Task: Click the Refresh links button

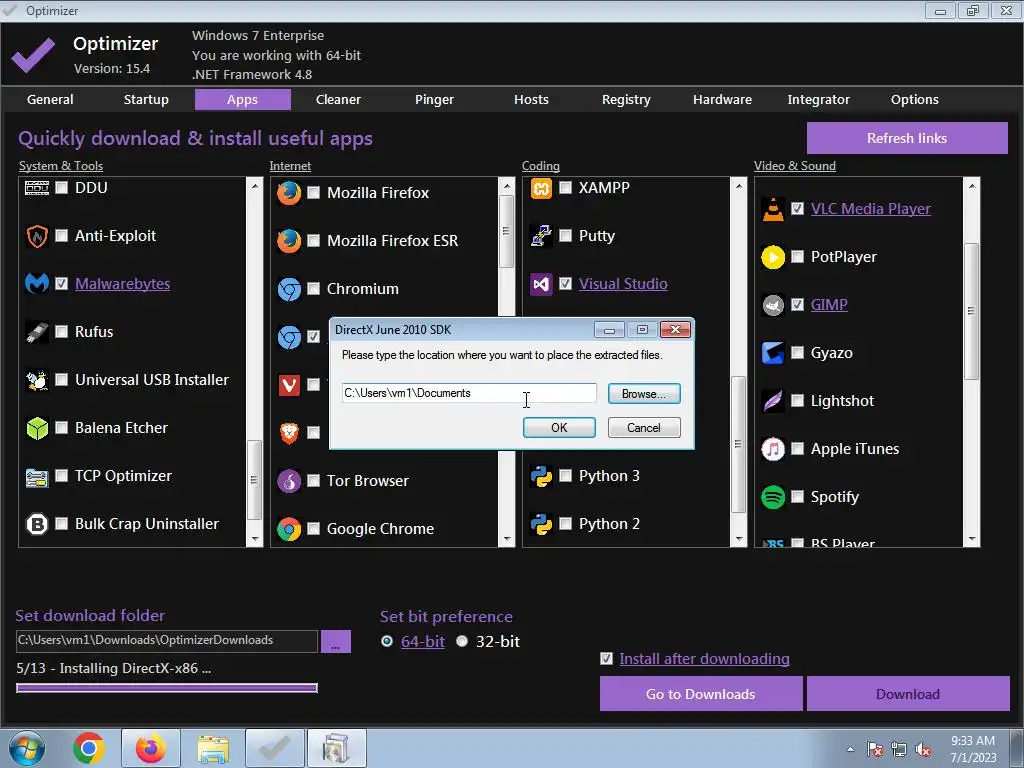Action: coord(907,138)
